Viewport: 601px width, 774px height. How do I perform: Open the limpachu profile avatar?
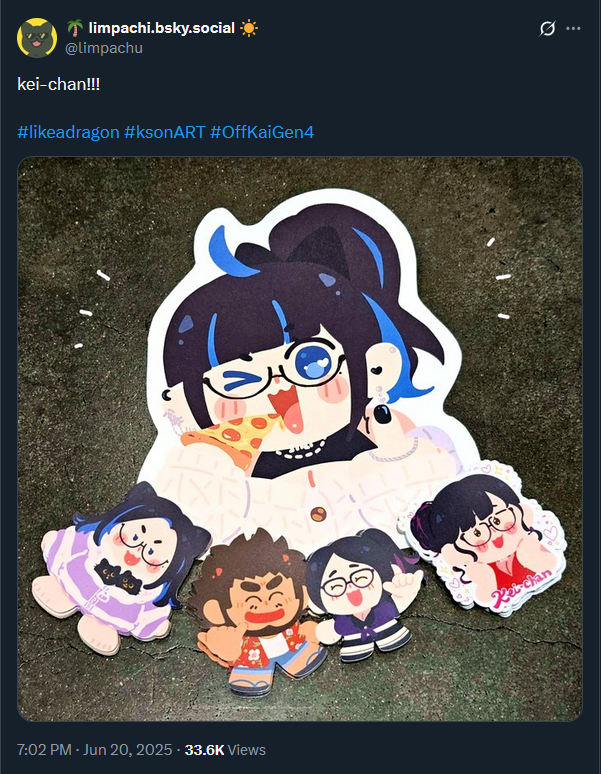(37, 38)
